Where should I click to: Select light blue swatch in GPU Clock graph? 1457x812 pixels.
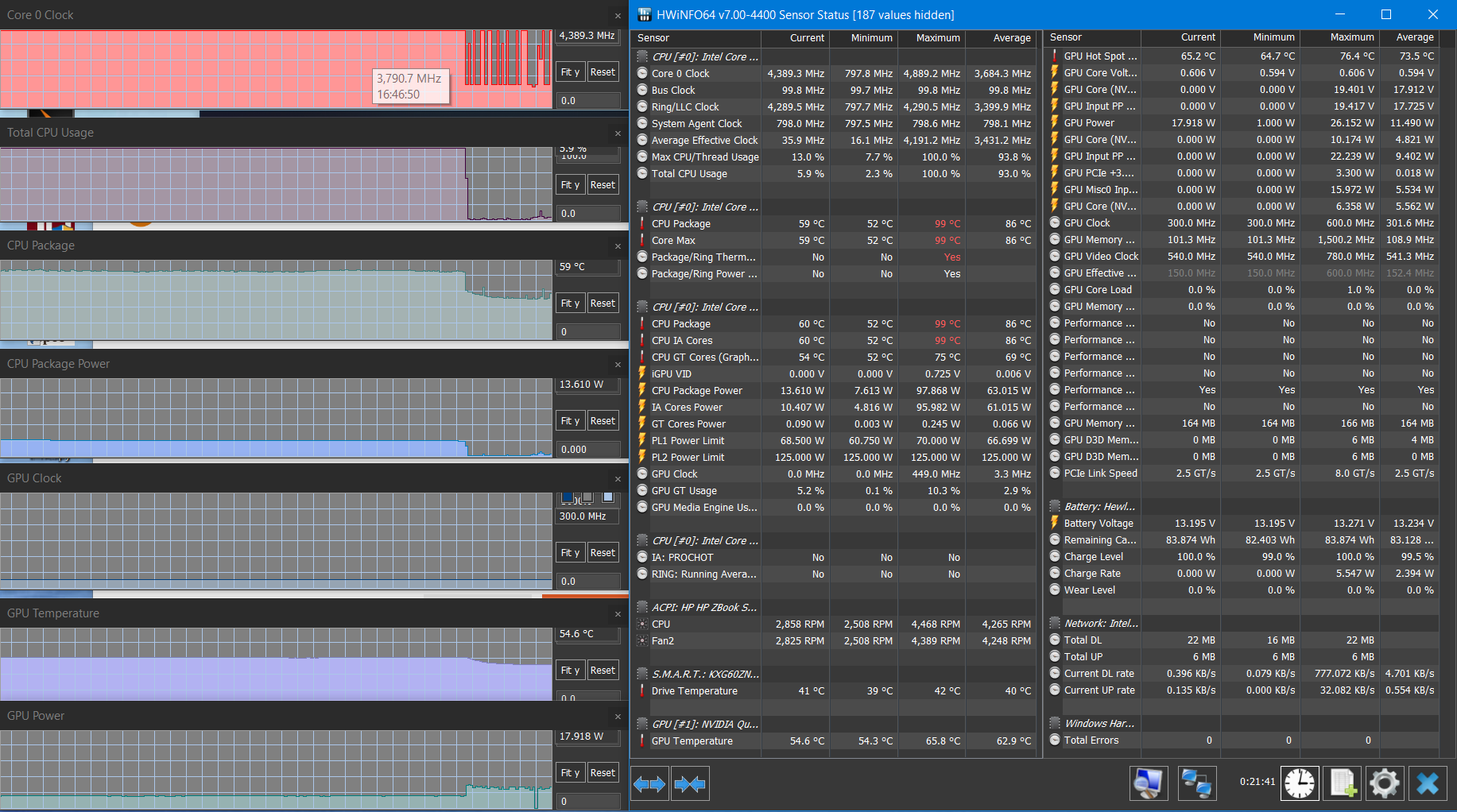(x=608, y=497)
